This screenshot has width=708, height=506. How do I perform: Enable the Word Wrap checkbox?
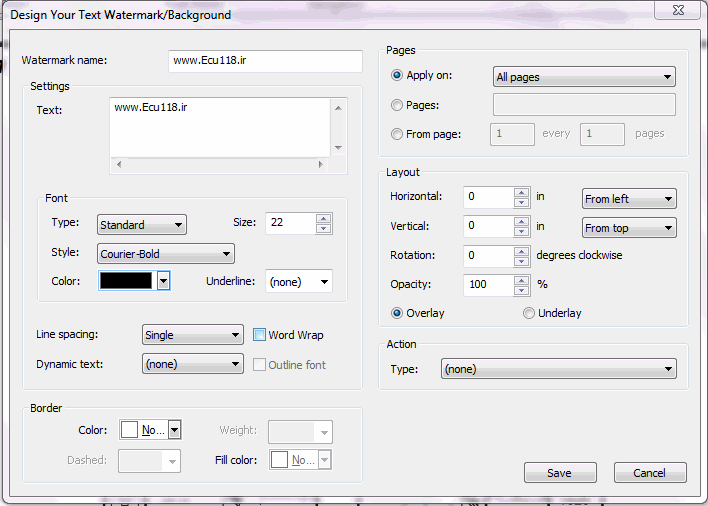pos(259,335)
